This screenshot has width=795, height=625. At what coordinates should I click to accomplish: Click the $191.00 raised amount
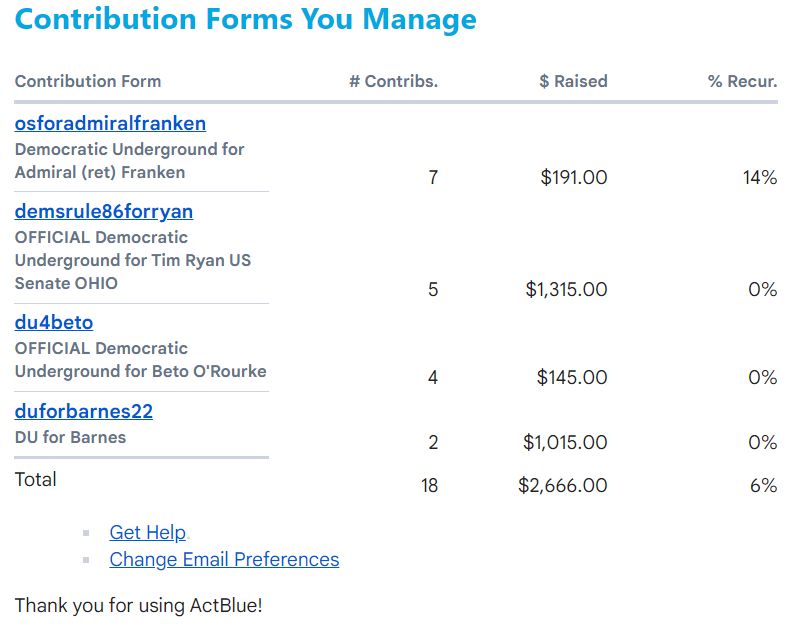coord(573,178)
